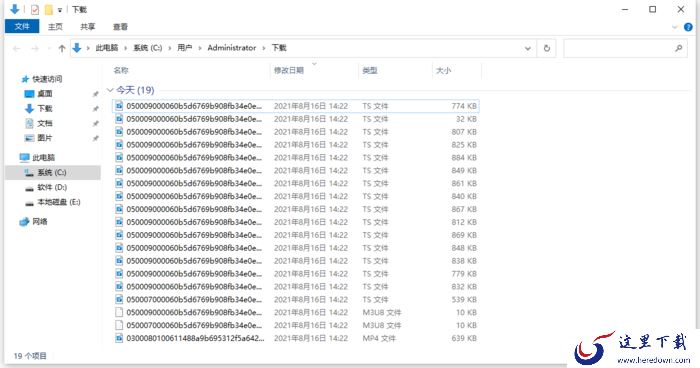The image size is (700, 368).
Task: Click the New Folder icon in title bar
Action: (x=49, y=9)
